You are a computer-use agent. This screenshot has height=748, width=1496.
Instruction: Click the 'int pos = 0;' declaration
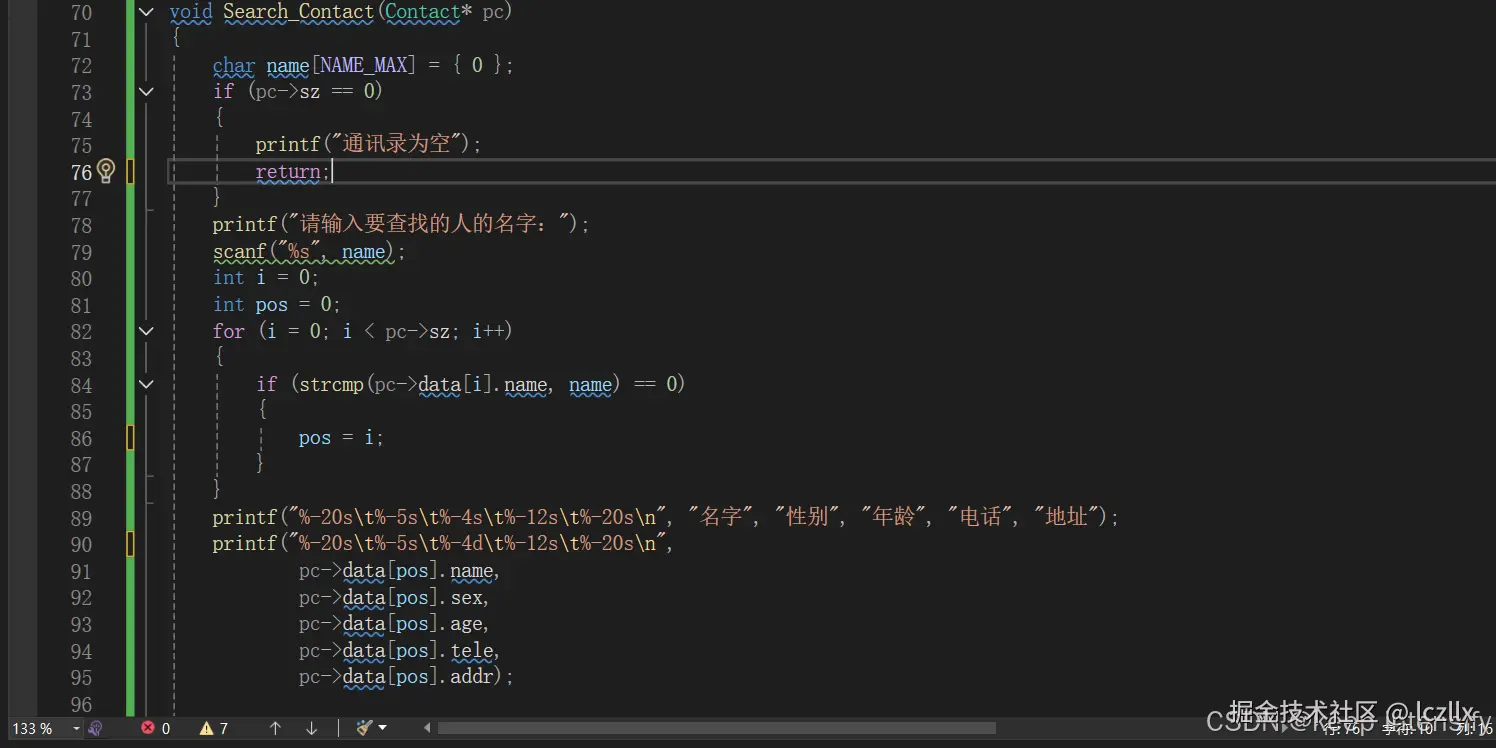pyautogui.click(x=277, y=305)
